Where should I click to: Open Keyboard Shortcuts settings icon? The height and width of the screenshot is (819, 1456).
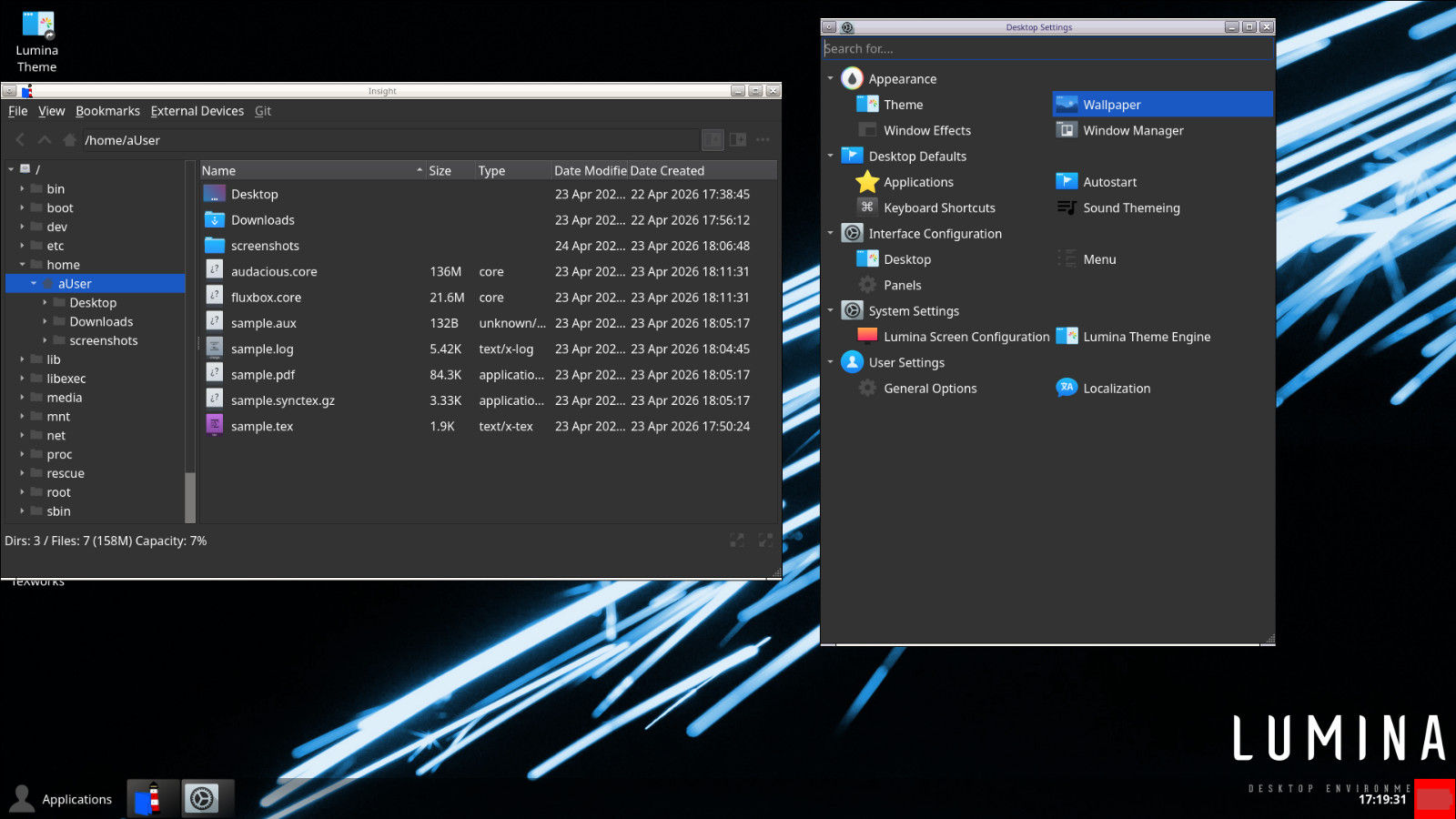(x=867, y=207)
